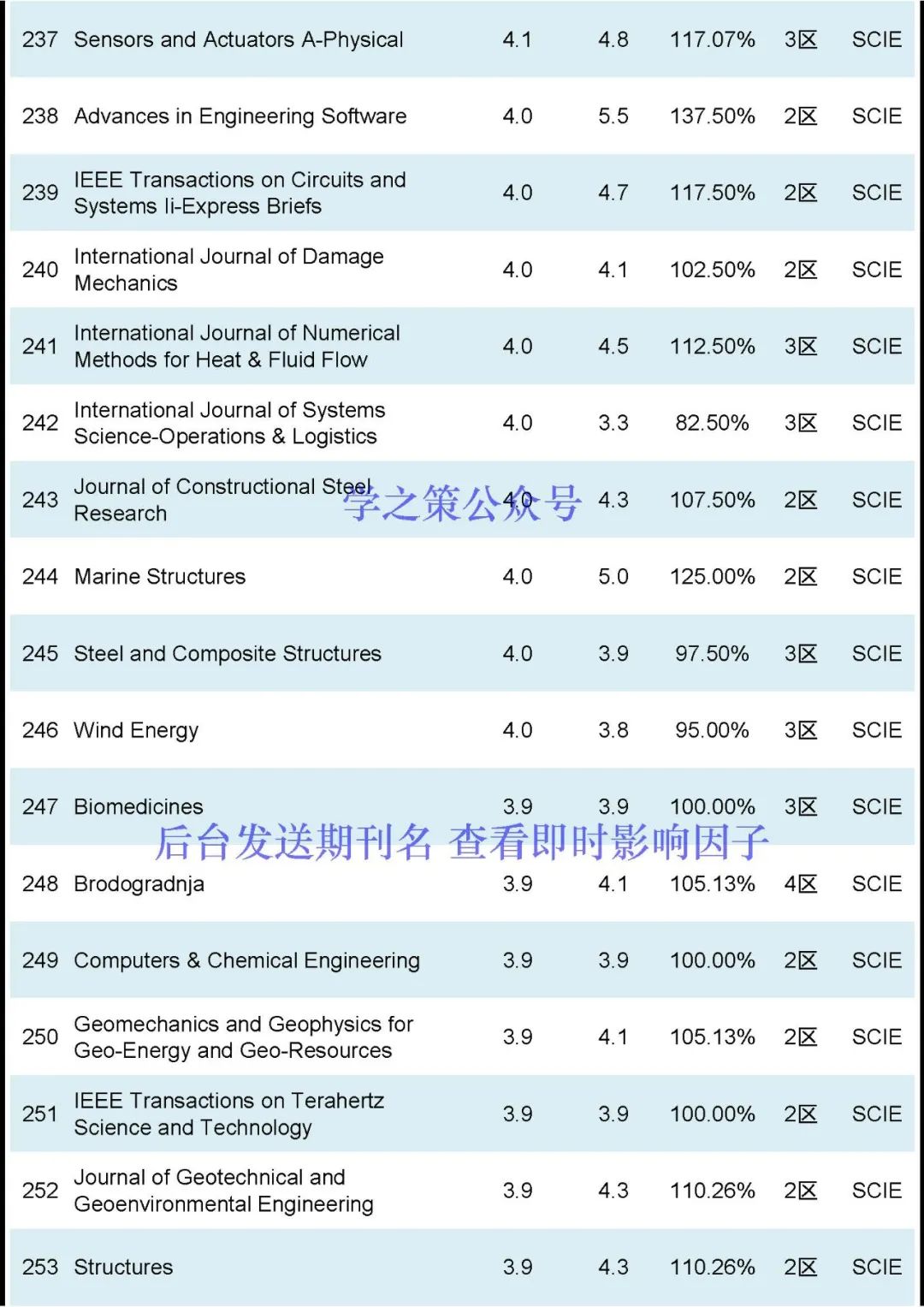Select Computers & Chemical Engineering title
Image resolution: width=924 pixels, height=1307 pixels.
(x=246, y=960)
